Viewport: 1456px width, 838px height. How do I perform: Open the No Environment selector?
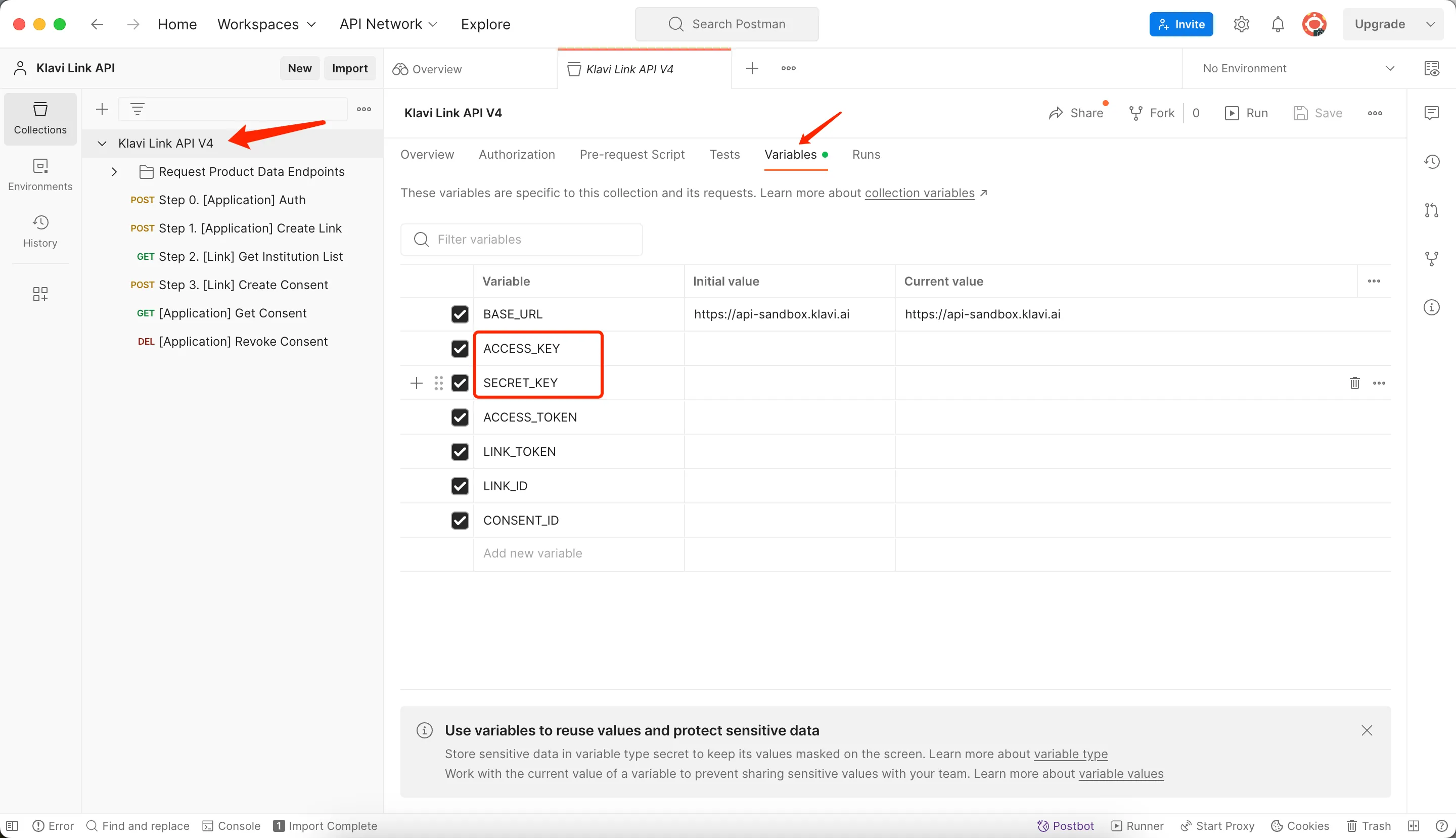1298,69
